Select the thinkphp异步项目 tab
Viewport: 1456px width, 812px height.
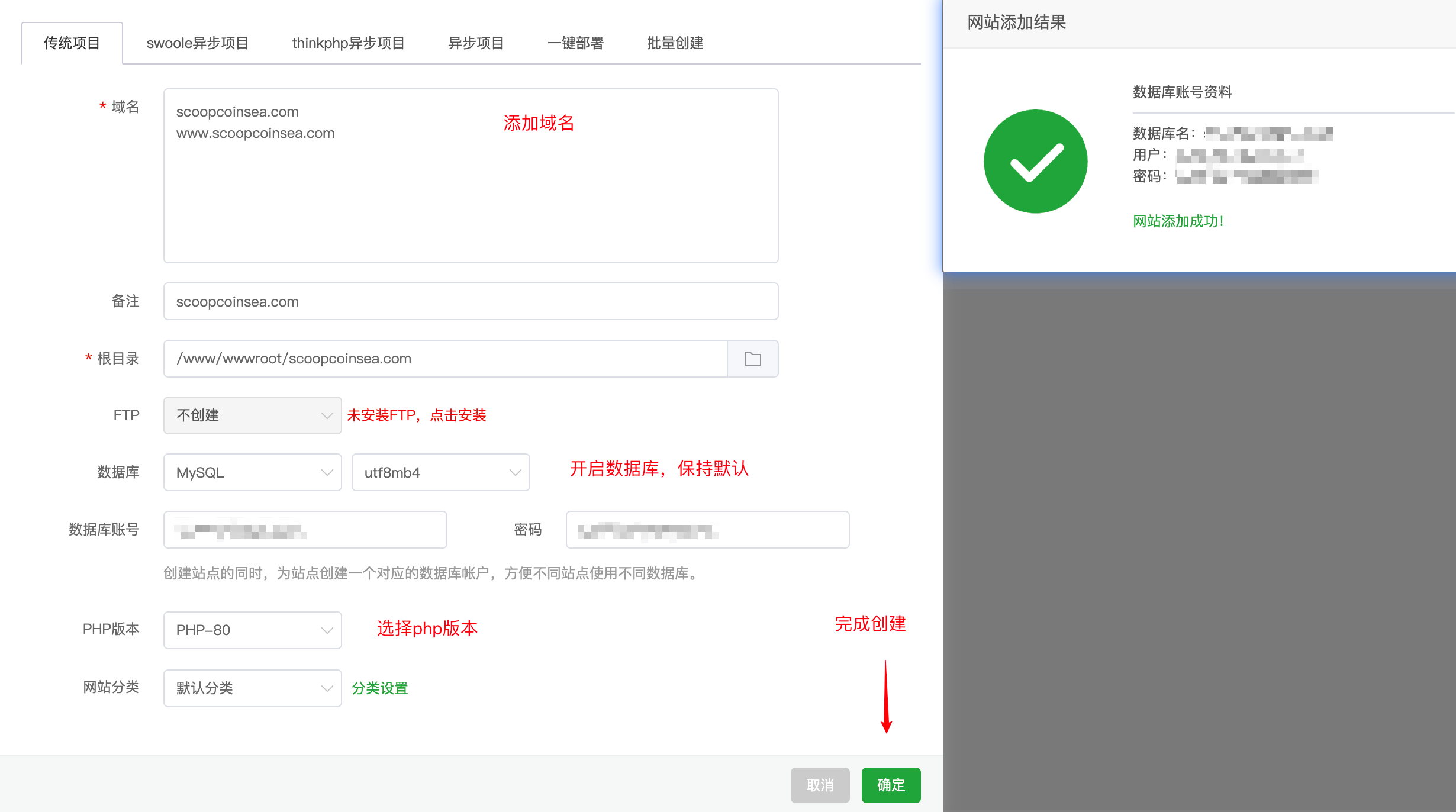point(348,43)
